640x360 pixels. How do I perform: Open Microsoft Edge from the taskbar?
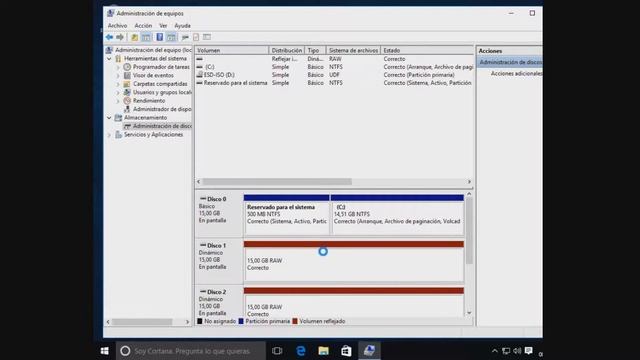[x=301, y=351]
